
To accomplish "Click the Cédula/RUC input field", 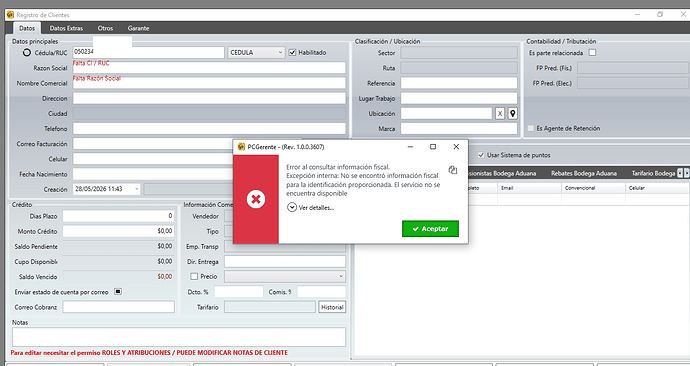I will point(148,52).
